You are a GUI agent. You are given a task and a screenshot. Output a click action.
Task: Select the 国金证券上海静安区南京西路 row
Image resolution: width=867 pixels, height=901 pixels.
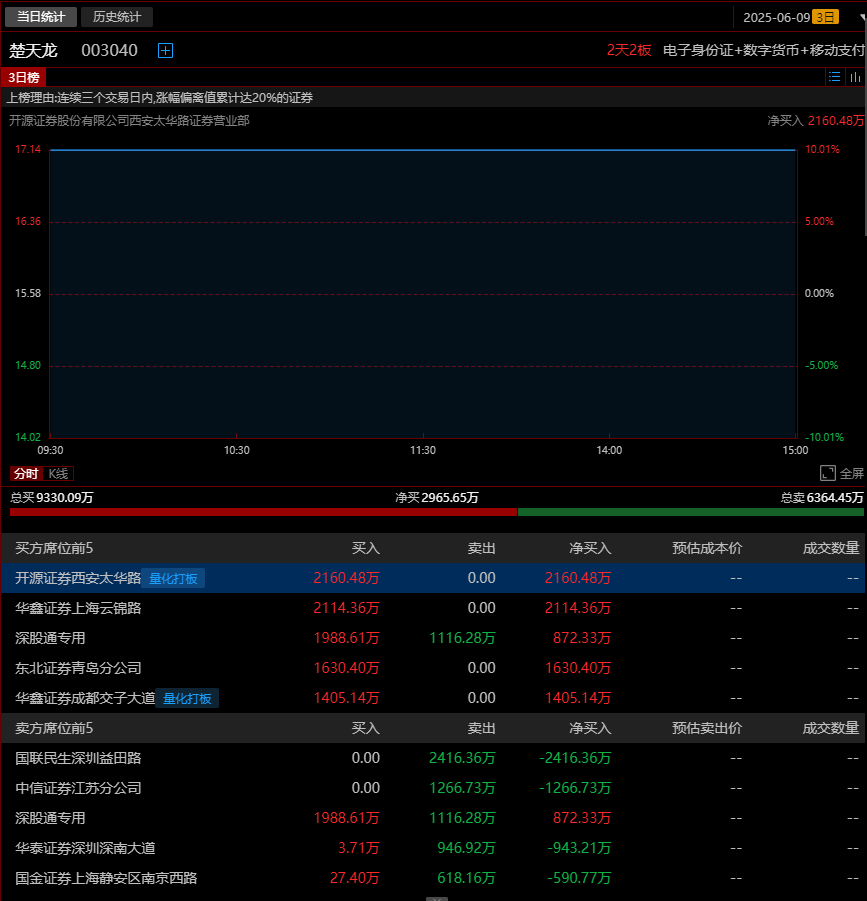click(x=433, y=877)
